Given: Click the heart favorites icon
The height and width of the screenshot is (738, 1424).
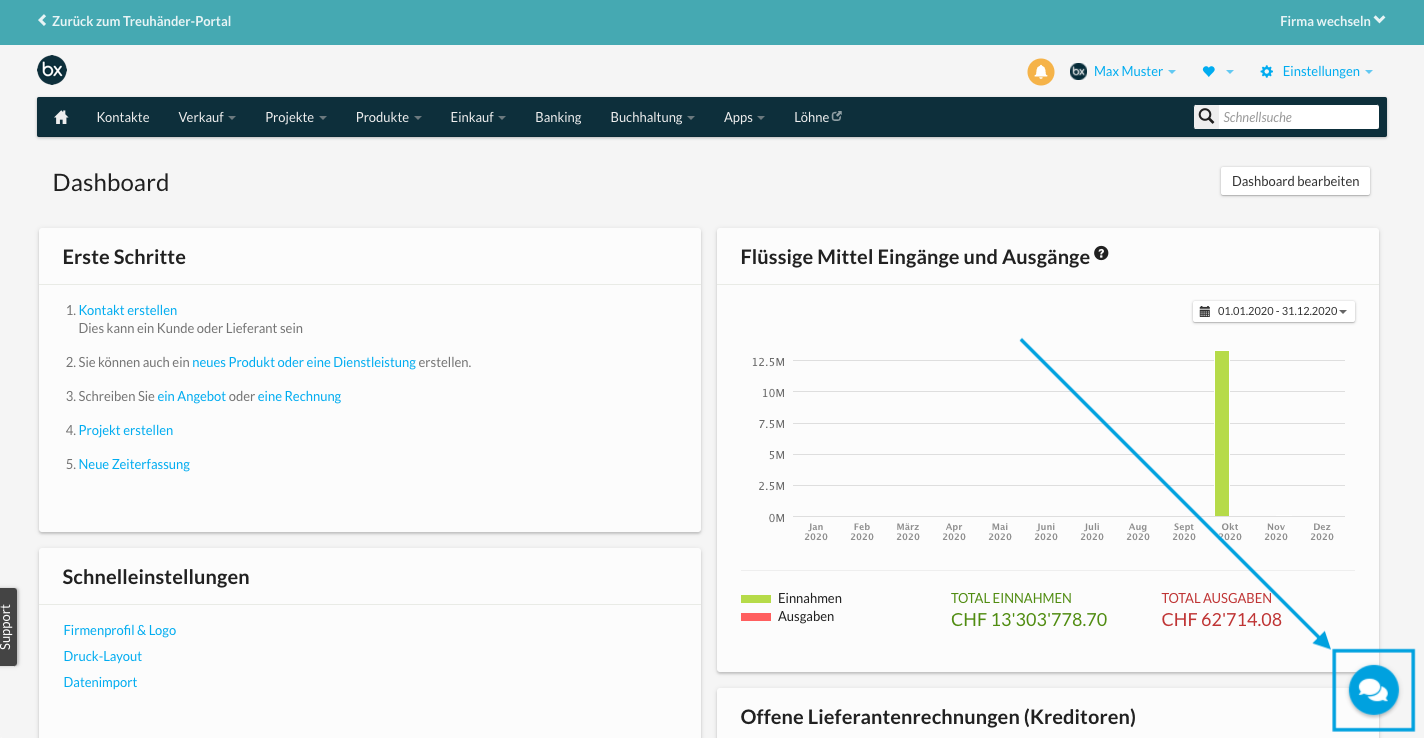Looking at the screenshot, I should pyautogui.click(x=1208, y=72).
